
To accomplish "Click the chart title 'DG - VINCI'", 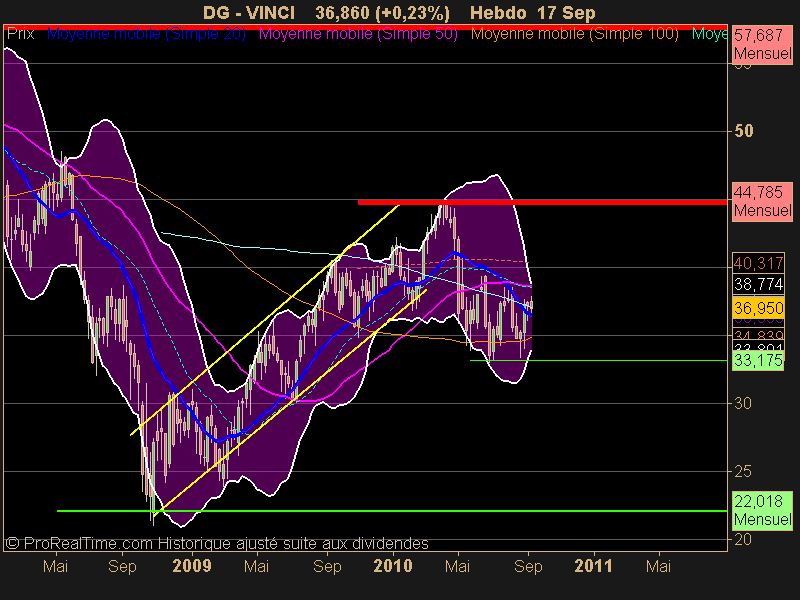I will point(248,13).
